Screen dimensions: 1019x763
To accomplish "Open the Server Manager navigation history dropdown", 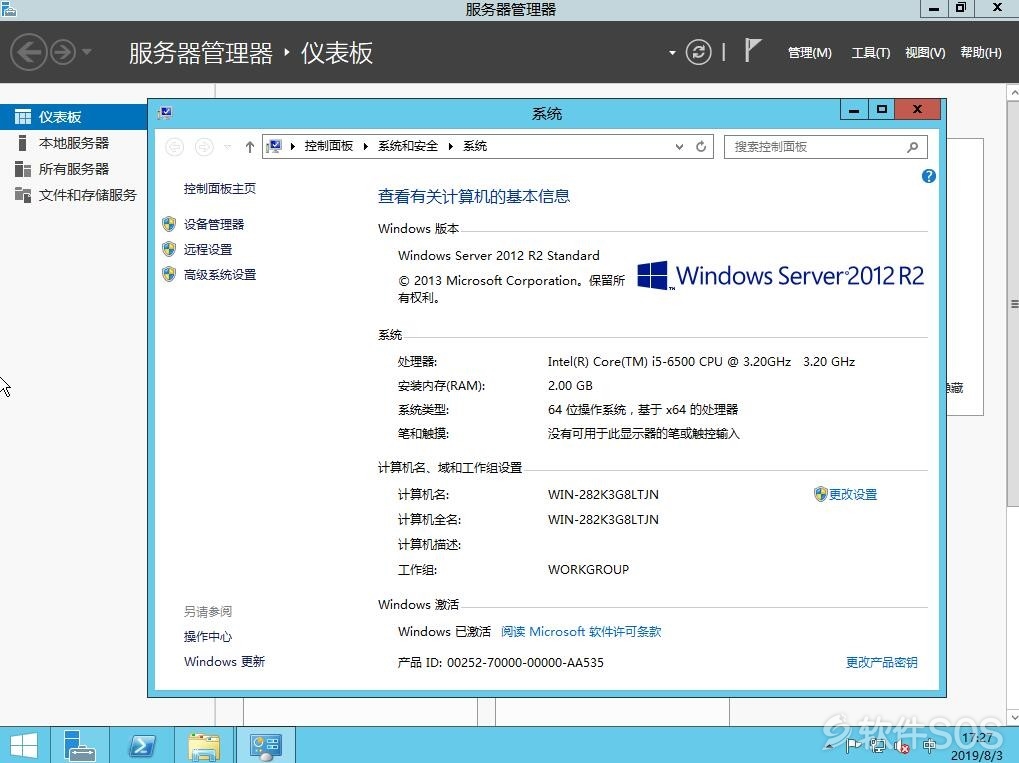I will [x=87, y=52].
